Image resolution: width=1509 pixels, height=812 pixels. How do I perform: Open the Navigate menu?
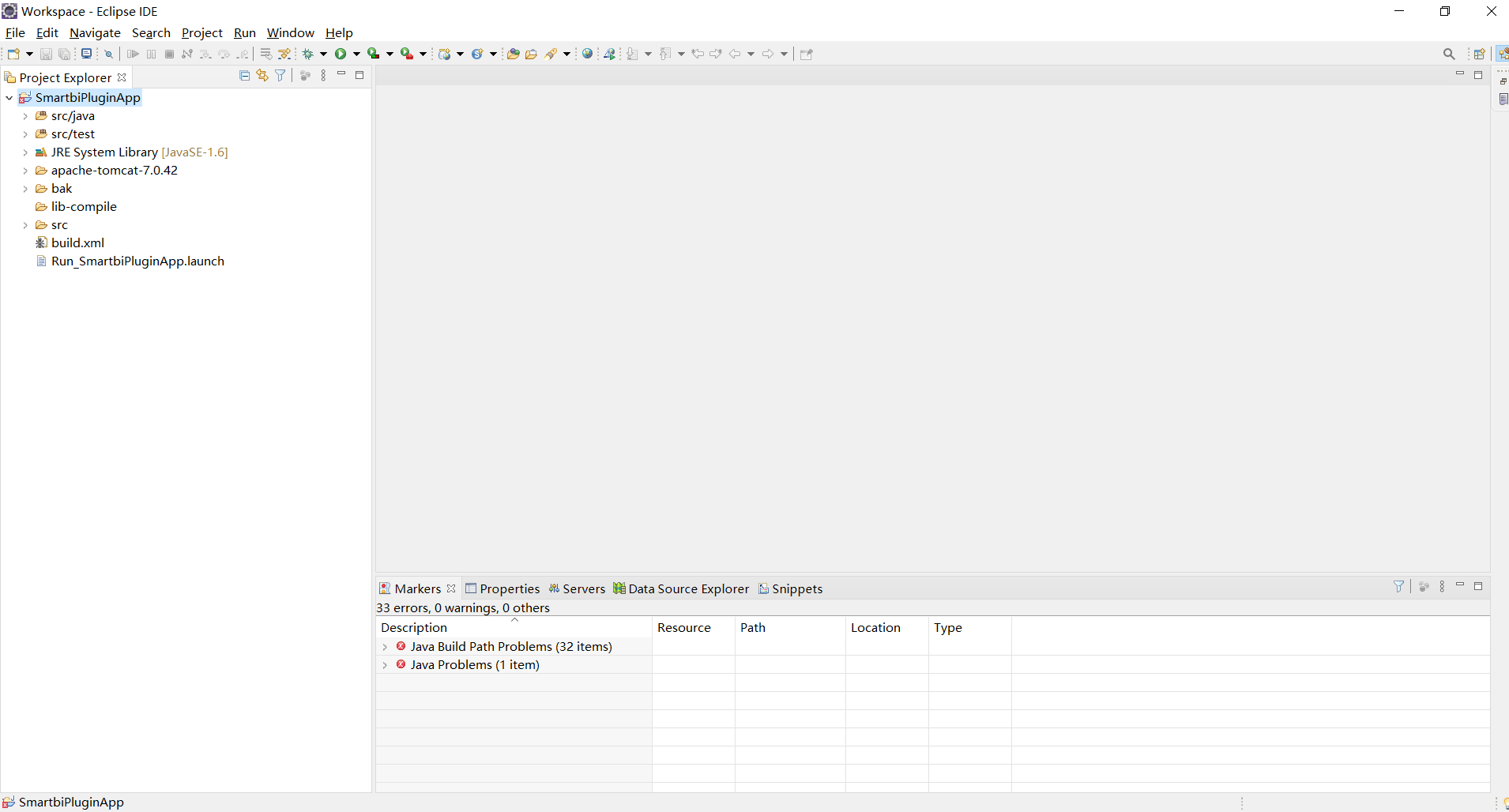95,32
